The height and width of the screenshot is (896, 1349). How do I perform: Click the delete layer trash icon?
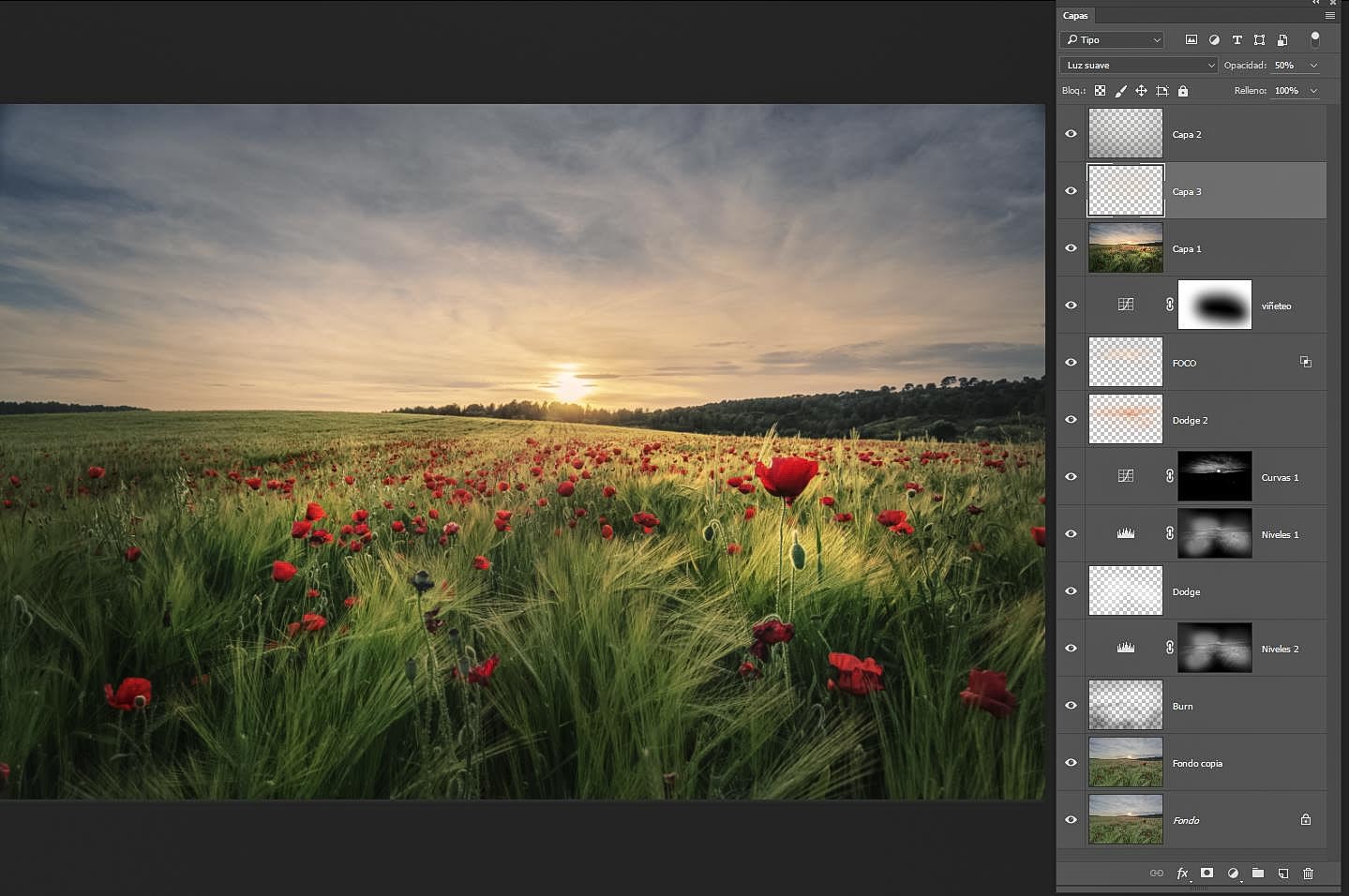coord(1308,874)
